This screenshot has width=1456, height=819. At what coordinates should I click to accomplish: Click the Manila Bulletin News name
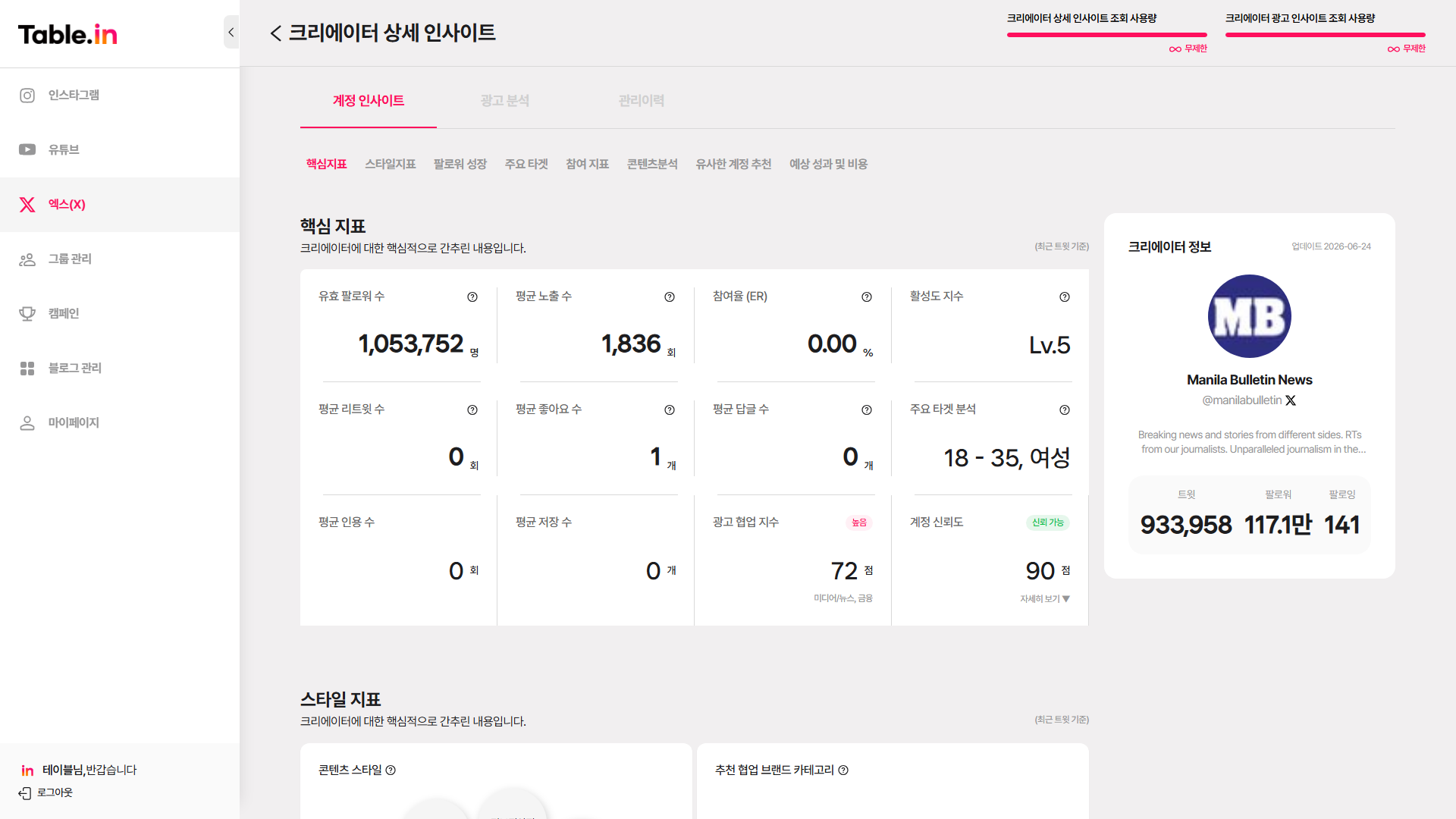(x=1250, y=380)
